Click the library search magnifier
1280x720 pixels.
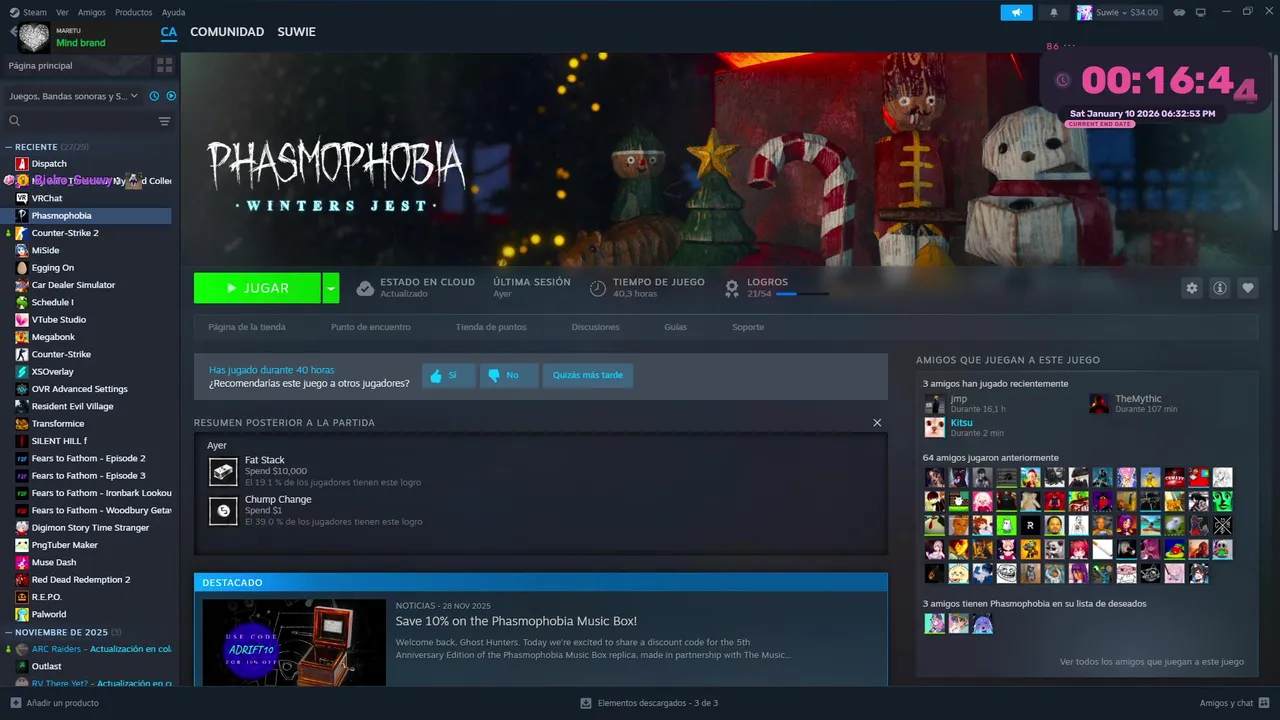pos(15,121)
